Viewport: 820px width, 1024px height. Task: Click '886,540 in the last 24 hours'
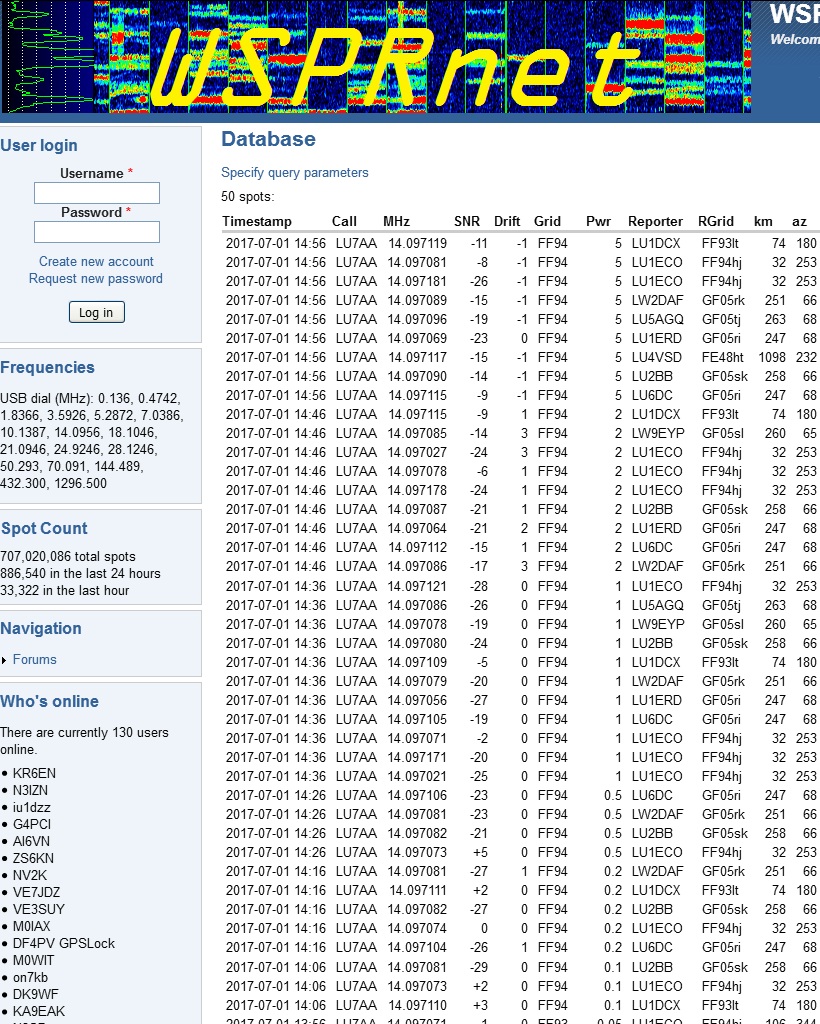80,573
